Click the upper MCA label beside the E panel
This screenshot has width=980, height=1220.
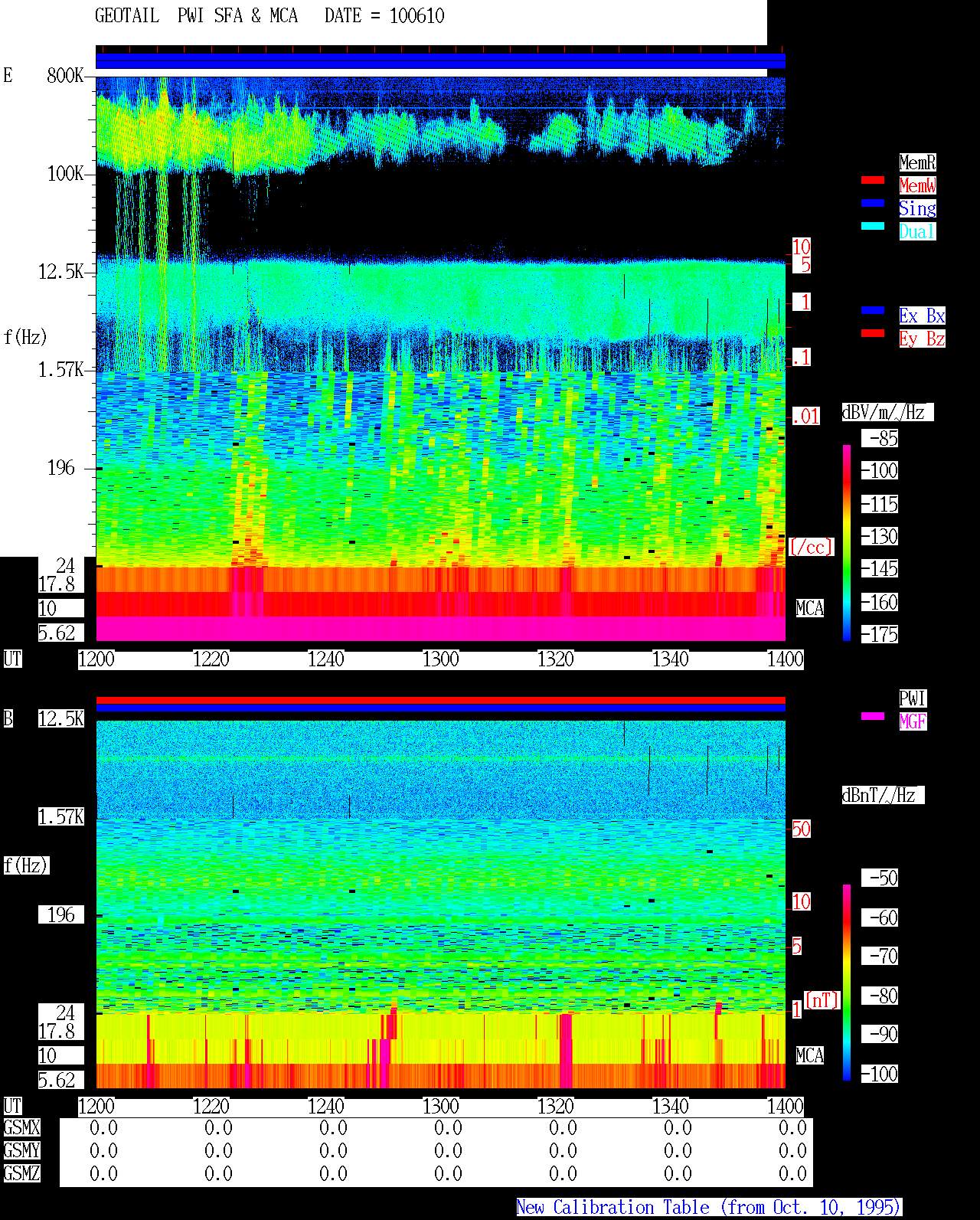pyautogui.click(x=810, y=609)
